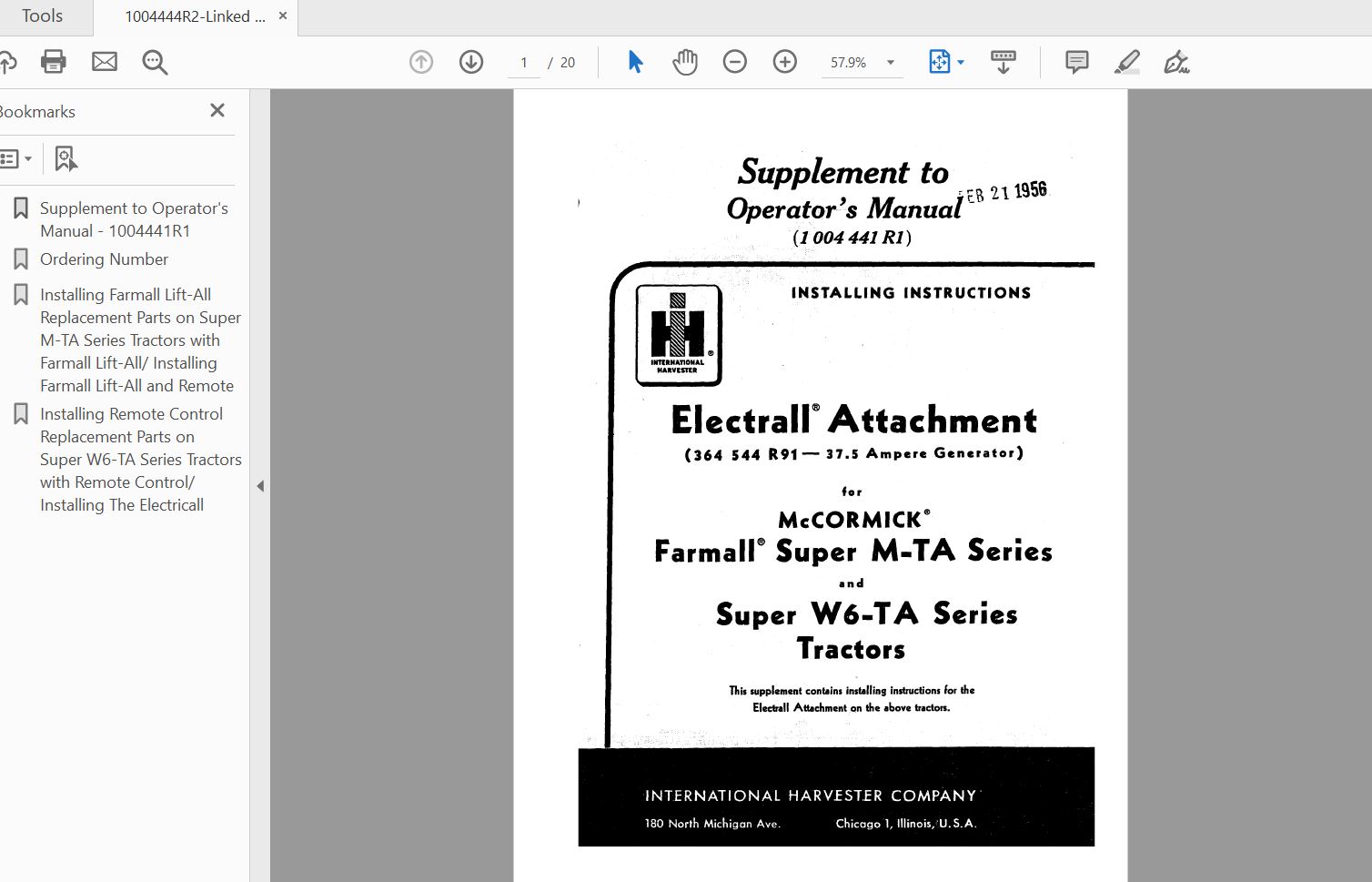The height and width of the screenshot is (882, 1372).
Task: Open the sign document pen tool
Action: 1176,62
